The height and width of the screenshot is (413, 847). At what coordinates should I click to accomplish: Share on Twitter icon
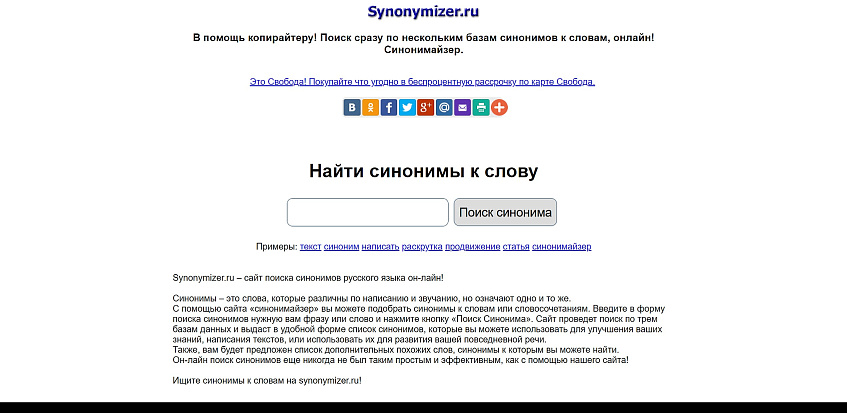tap(407, 107)
